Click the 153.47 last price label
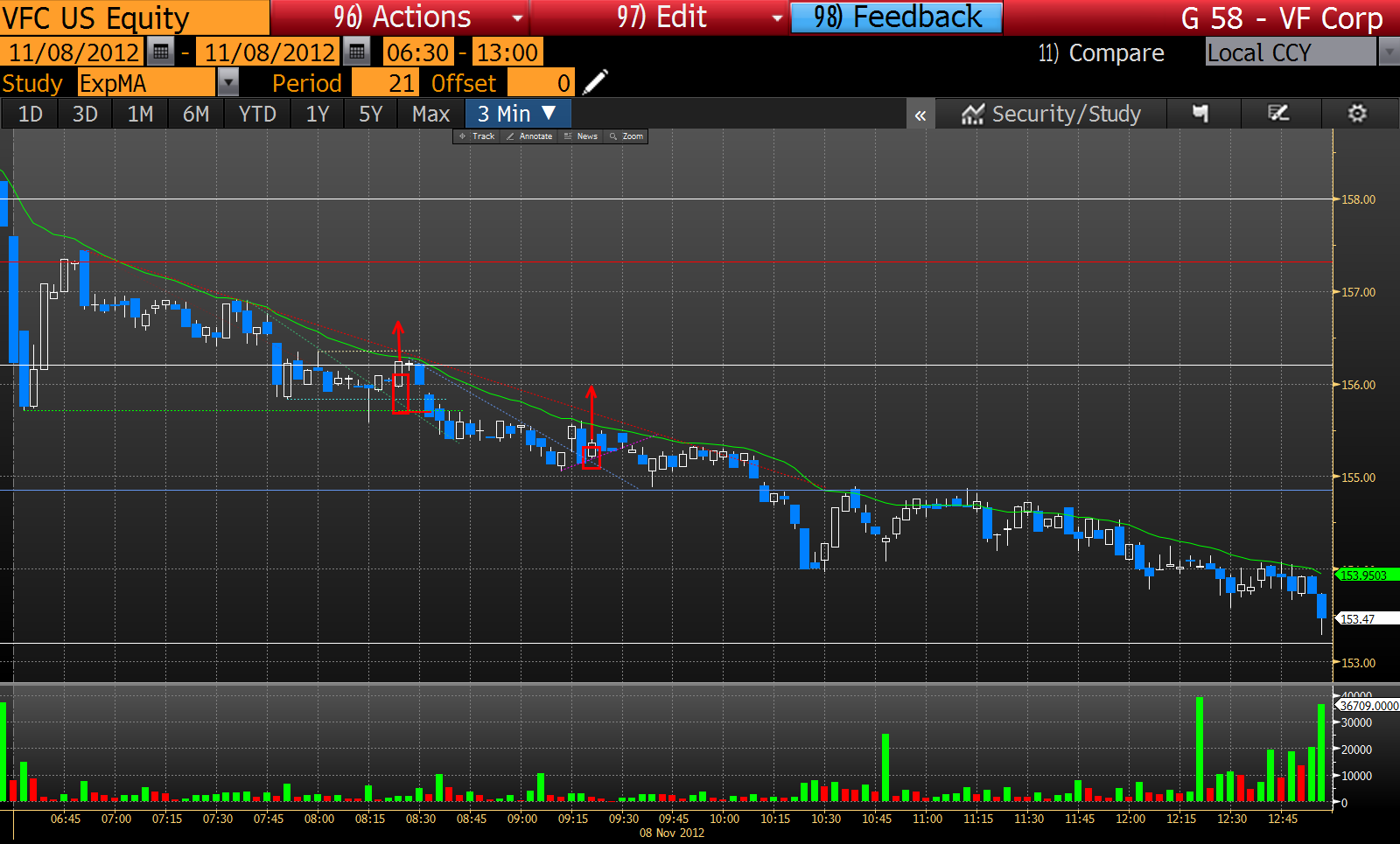 pos(1366,619)
